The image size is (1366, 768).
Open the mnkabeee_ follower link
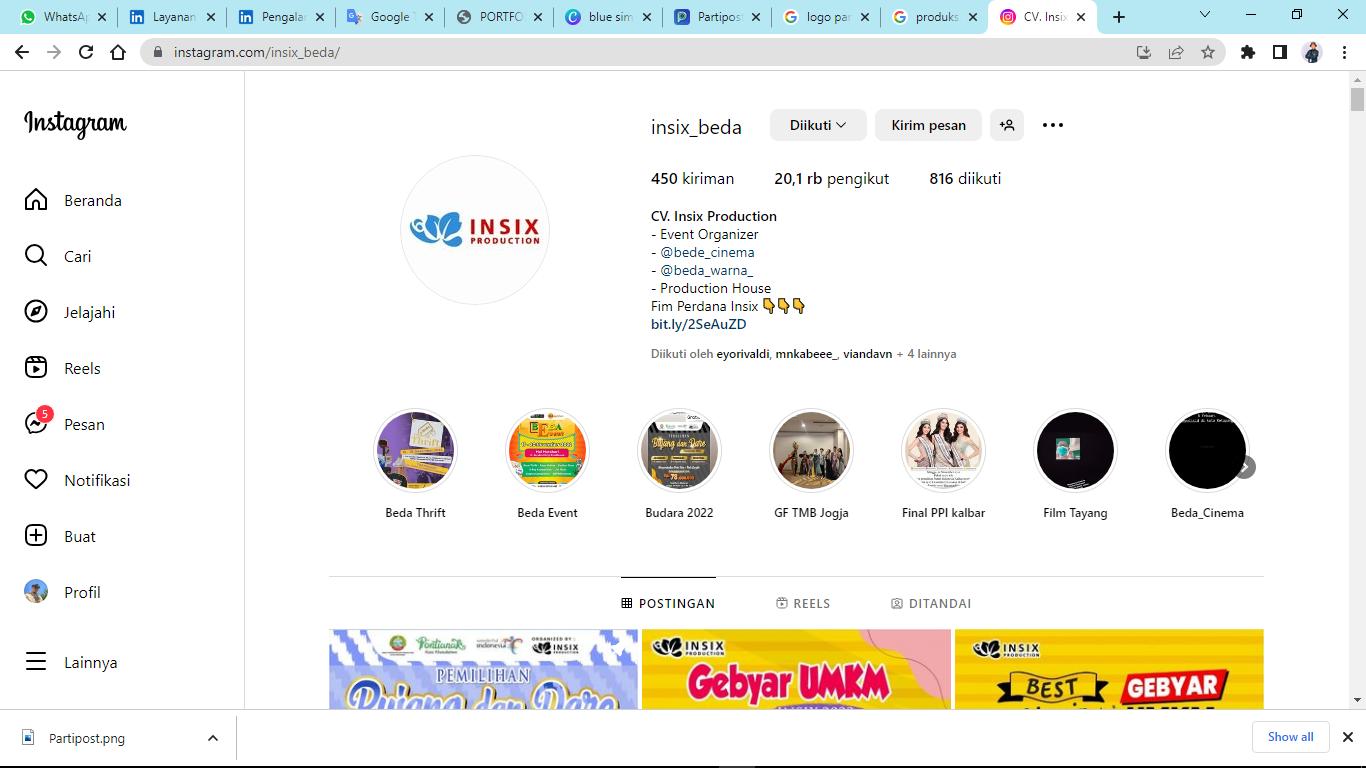pyautogui.click(x=806, y=354)
